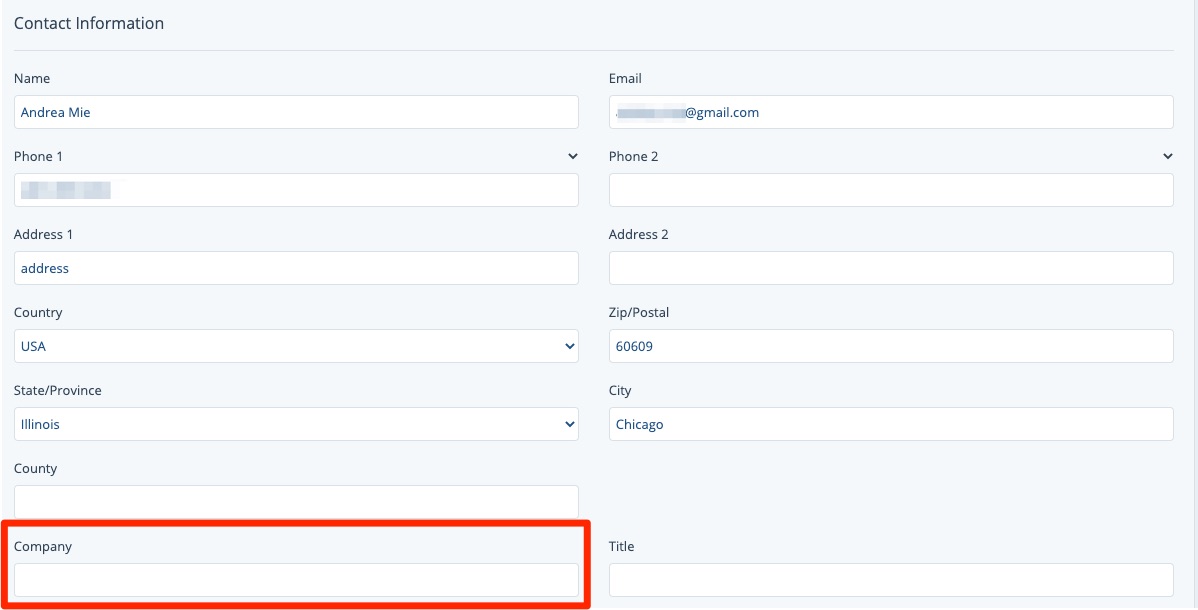Click the Company field label

(x=43, y=547)
